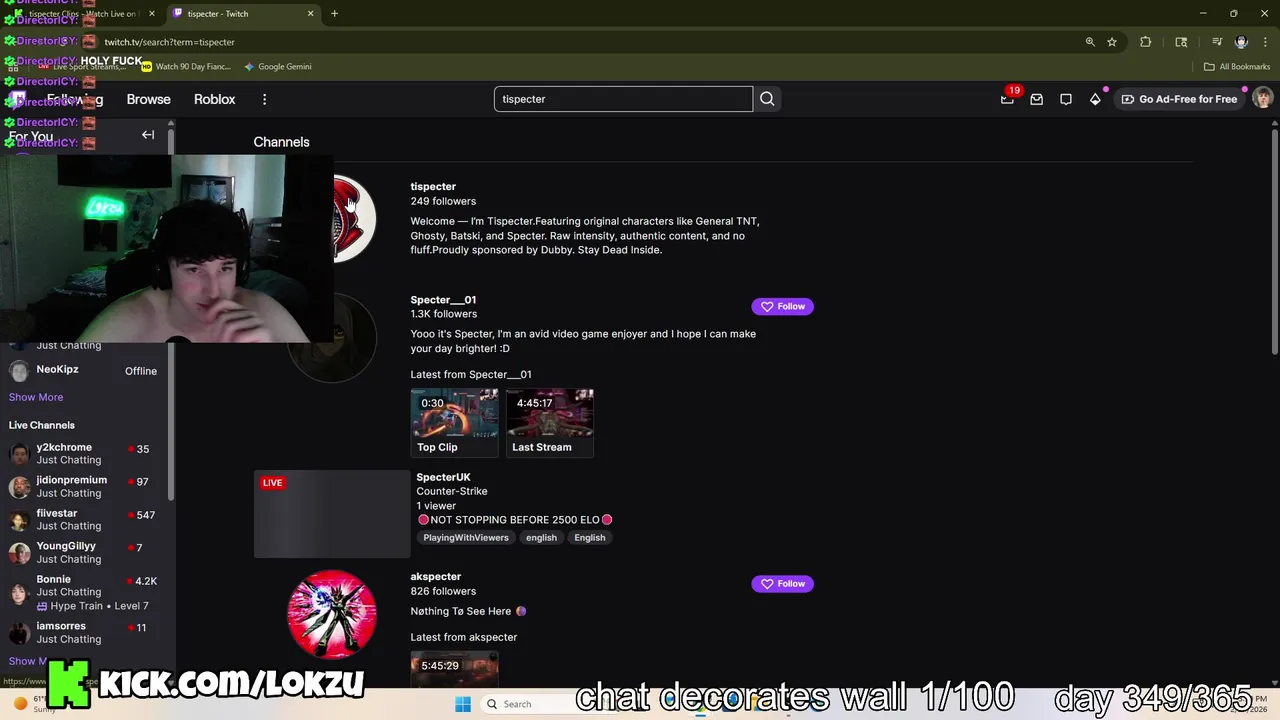Click the browser zoom magnifier icon

[x=1090, y=42]
